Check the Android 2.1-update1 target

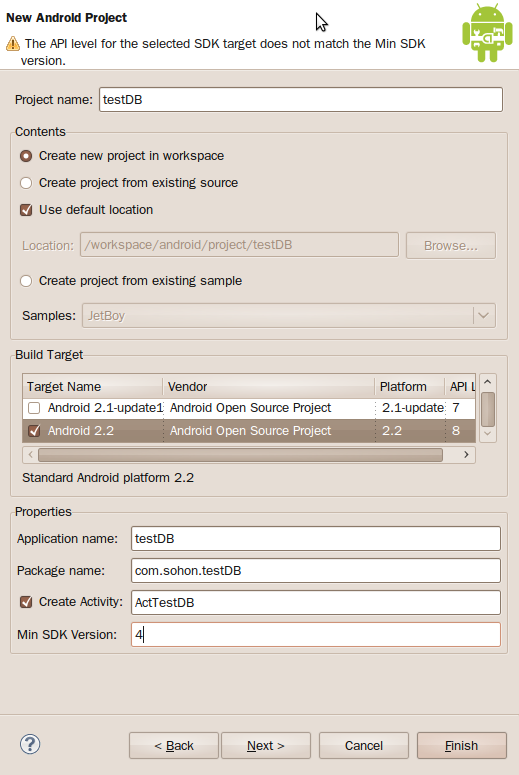[34, 408]
